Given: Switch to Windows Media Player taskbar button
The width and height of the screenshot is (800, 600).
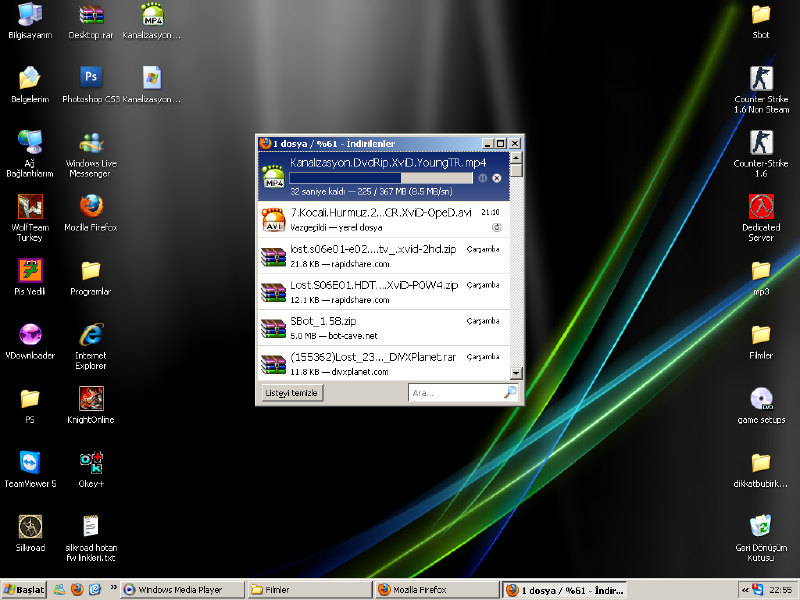Looking at the screenshot, I should (x=183, y=590).
